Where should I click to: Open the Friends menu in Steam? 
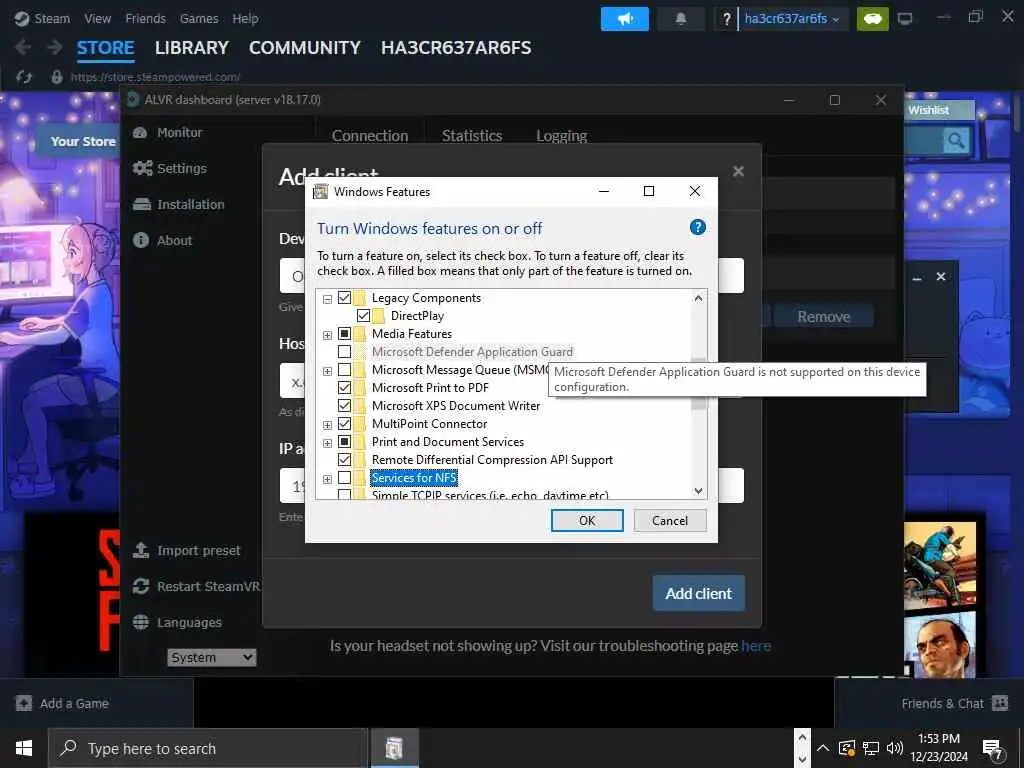(x=145, y=19)
